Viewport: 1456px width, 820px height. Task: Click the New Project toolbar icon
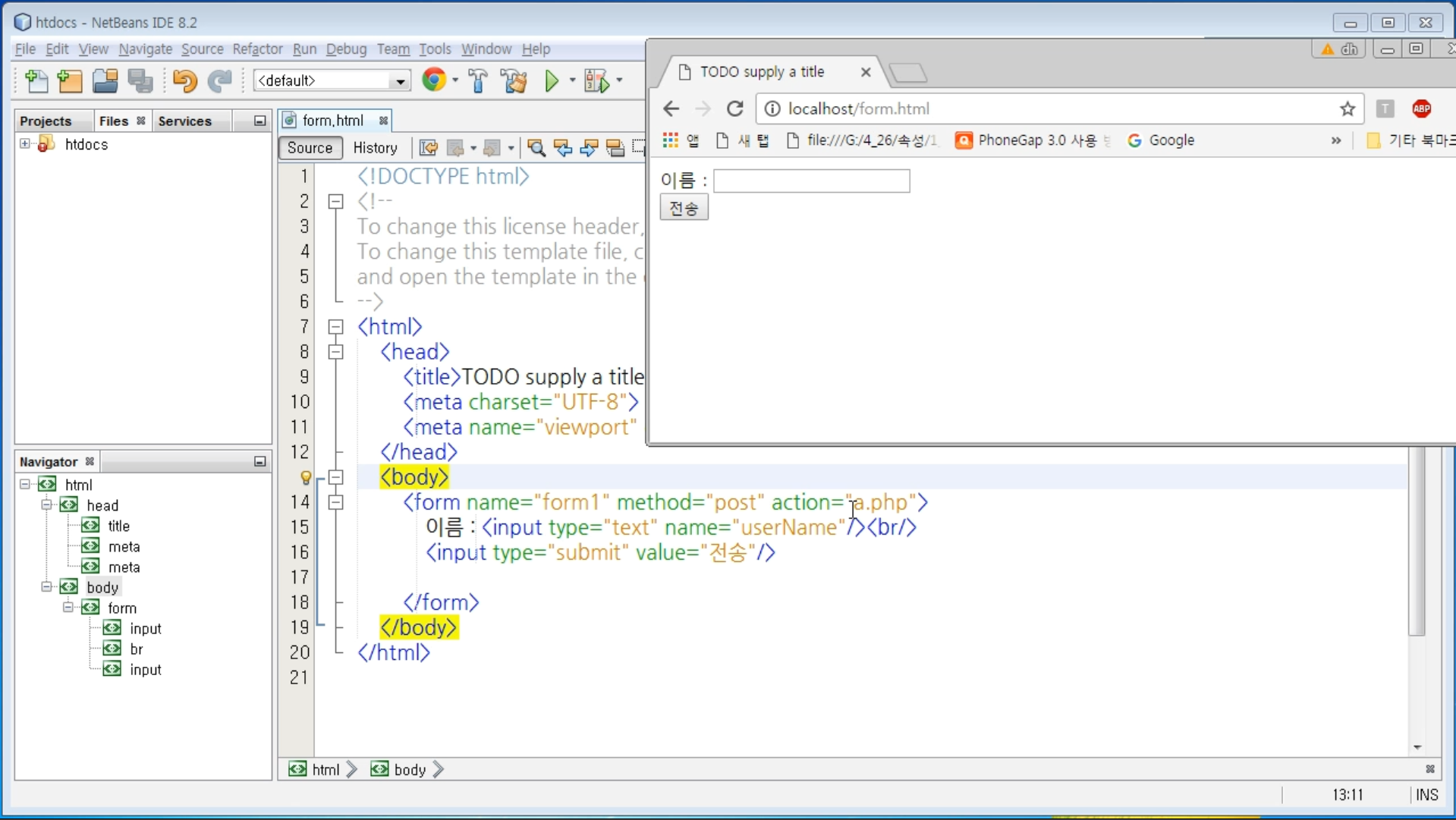(x=70, y=80)
